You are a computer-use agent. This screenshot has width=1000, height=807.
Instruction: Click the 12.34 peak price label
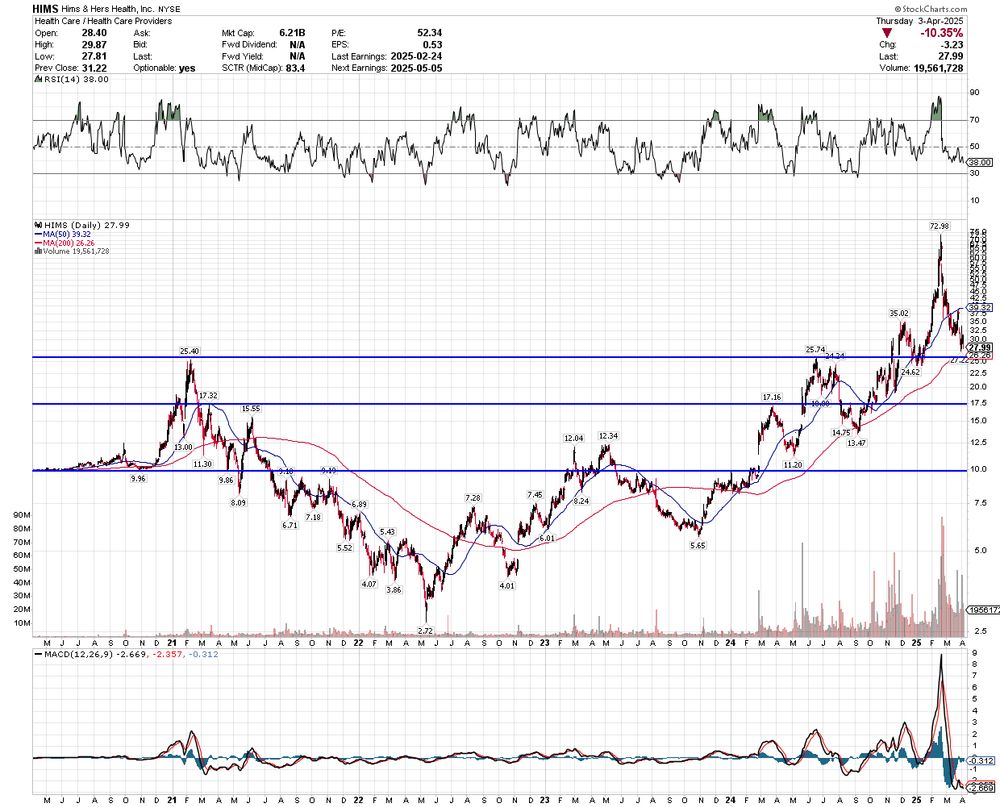point(608,436)
